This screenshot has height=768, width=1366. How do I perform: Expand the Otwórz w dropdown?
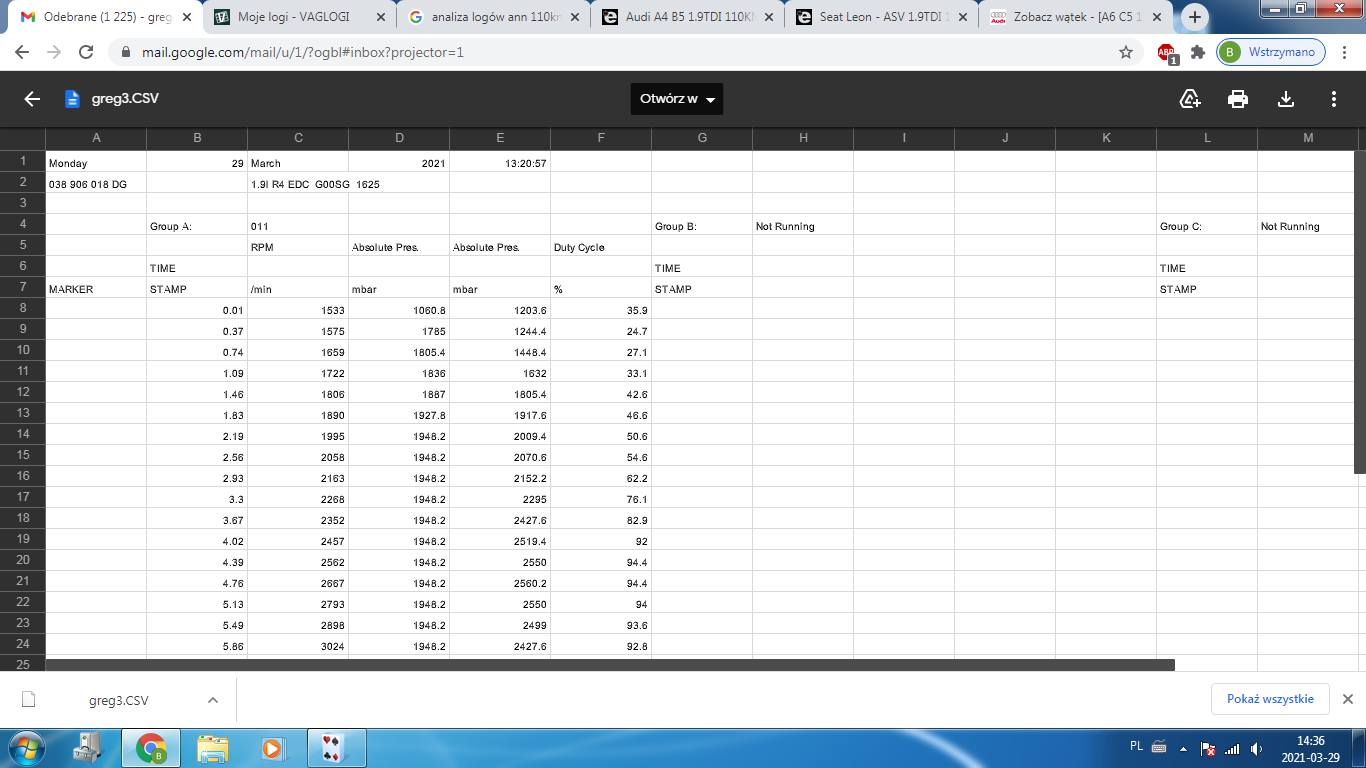677,99
